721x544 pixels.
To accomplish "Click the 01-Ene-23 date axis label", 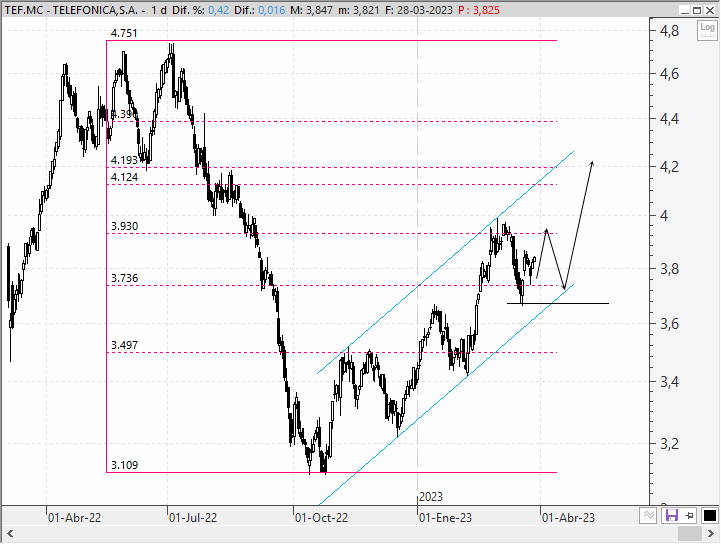I will pos(445,518).
